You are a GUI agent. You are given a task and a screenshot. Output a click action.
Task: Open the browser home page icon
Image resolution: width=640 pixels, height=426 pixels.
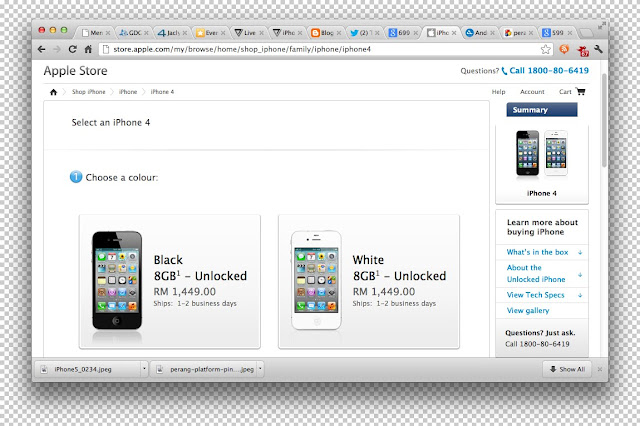(x=88, y=49)
